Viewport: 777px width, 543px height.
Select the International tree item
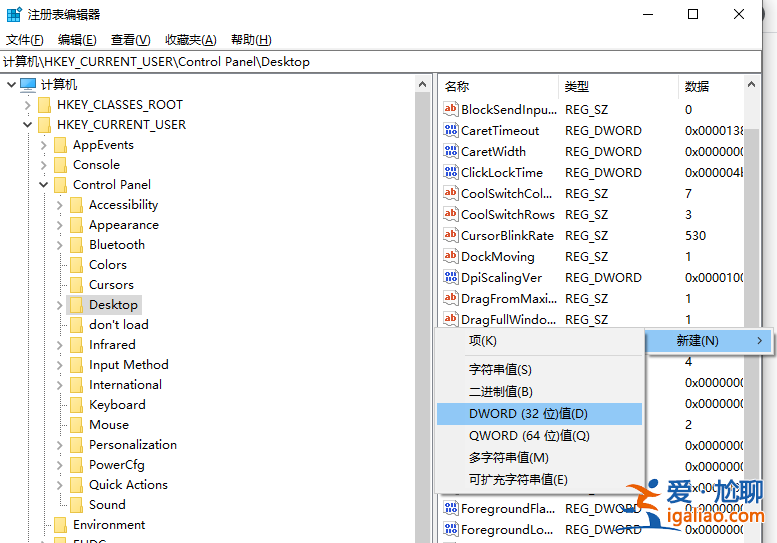point(125,385)
